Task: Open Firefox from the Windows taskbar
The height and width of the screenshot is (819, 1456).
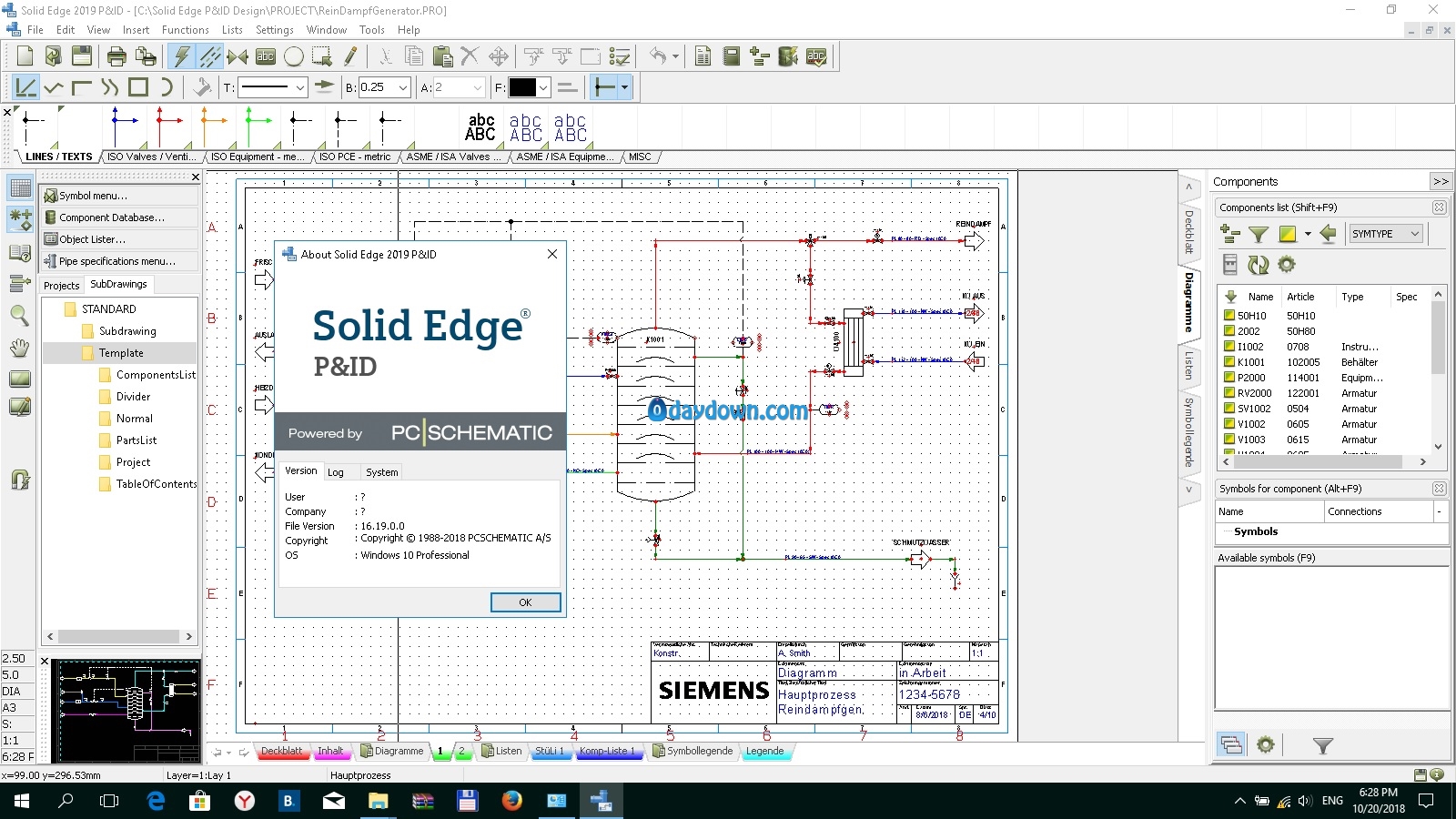Action: pos(512,801)
